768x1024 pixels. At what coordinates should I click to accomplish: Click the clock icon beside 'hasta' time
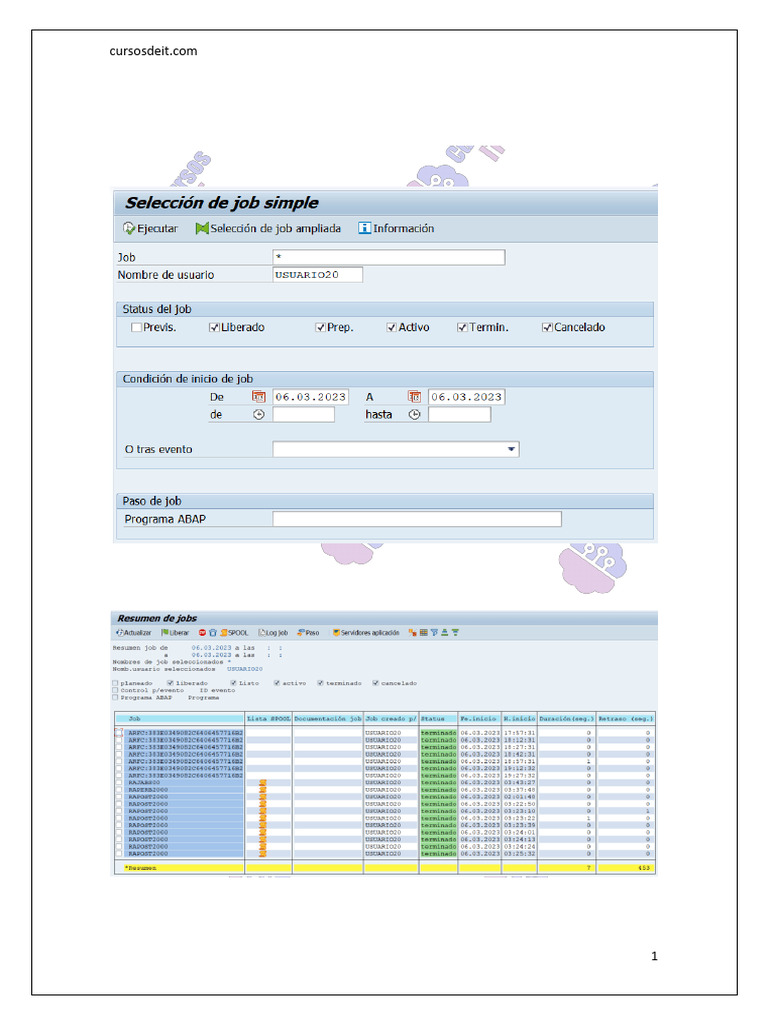414,414
